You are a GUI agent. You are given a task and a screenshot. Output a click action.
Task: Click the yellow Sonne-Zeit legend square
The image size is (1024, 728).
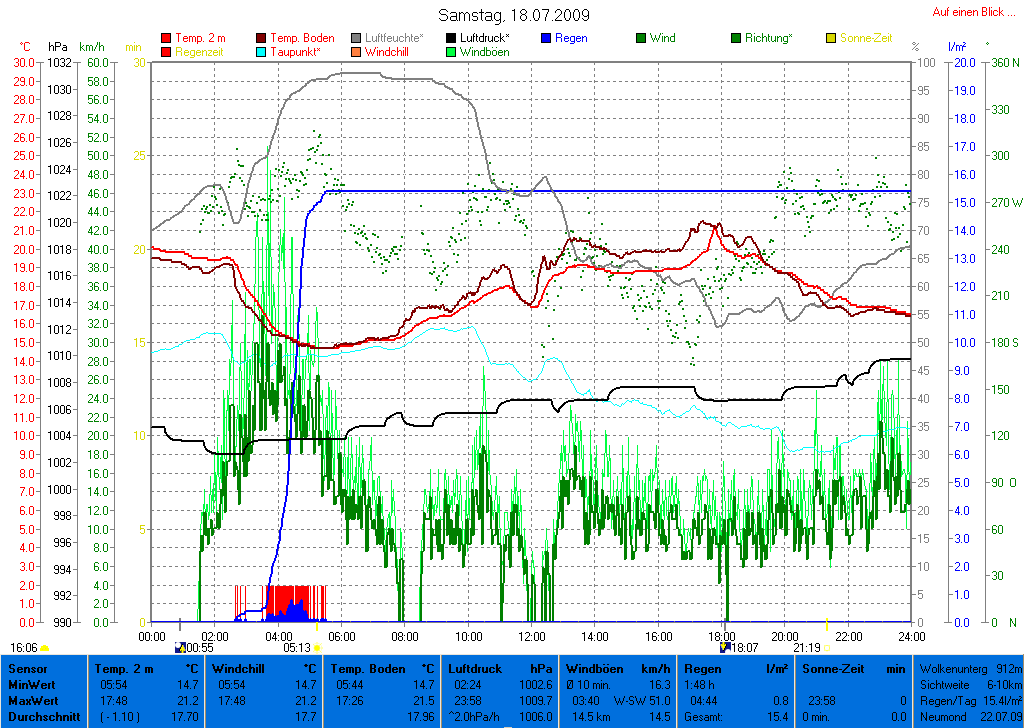(x=831, y=38)
